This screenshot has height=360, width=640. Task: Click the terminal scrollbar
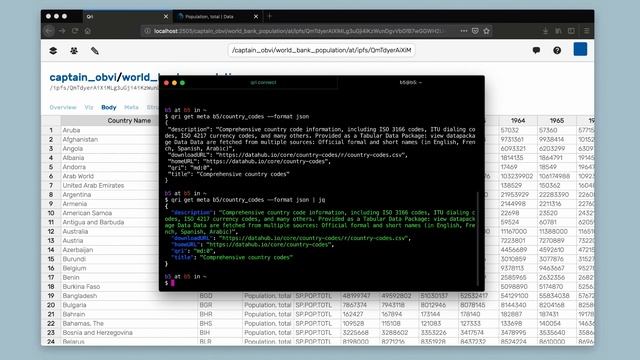478,239
